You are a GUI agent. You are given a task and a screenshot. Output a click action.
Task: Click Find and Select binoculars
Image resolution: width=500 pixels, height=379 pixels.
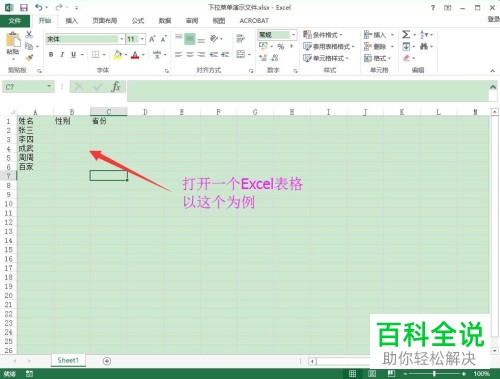coord(424,46)
